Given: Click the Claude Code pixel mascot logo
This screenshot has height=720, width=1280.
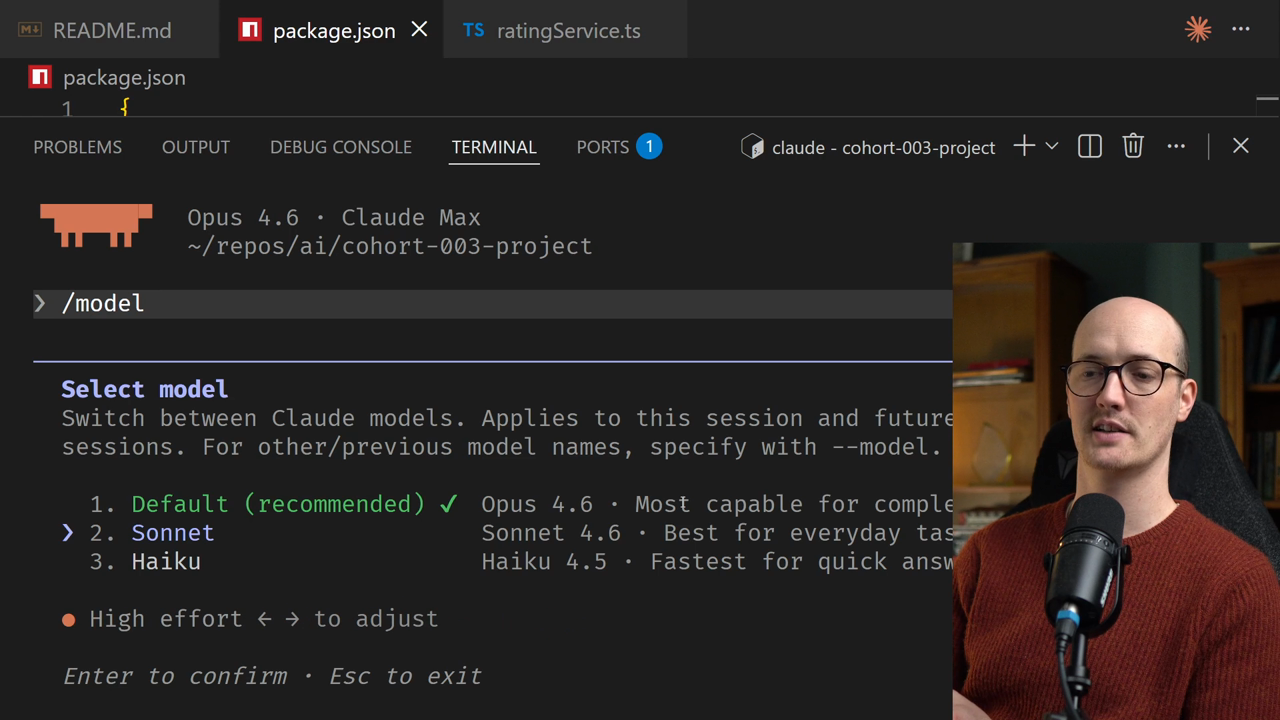Looking at the screenshot, I should click(96, 225).
